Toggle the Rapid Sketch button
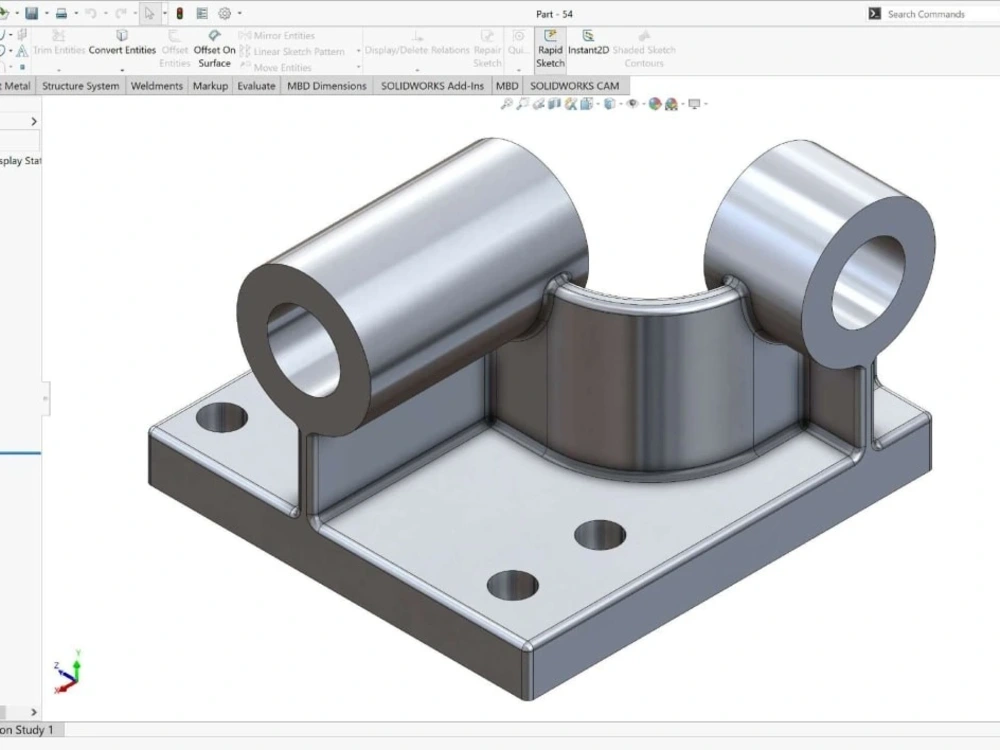The image size is (1000, 750). coord(550,49)
